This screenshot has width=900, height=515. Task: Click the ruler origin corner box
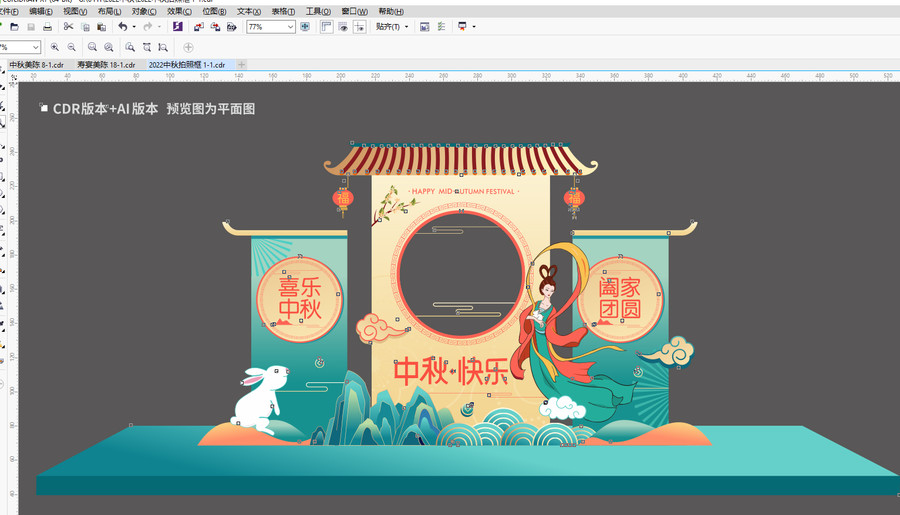coord(13,76)
